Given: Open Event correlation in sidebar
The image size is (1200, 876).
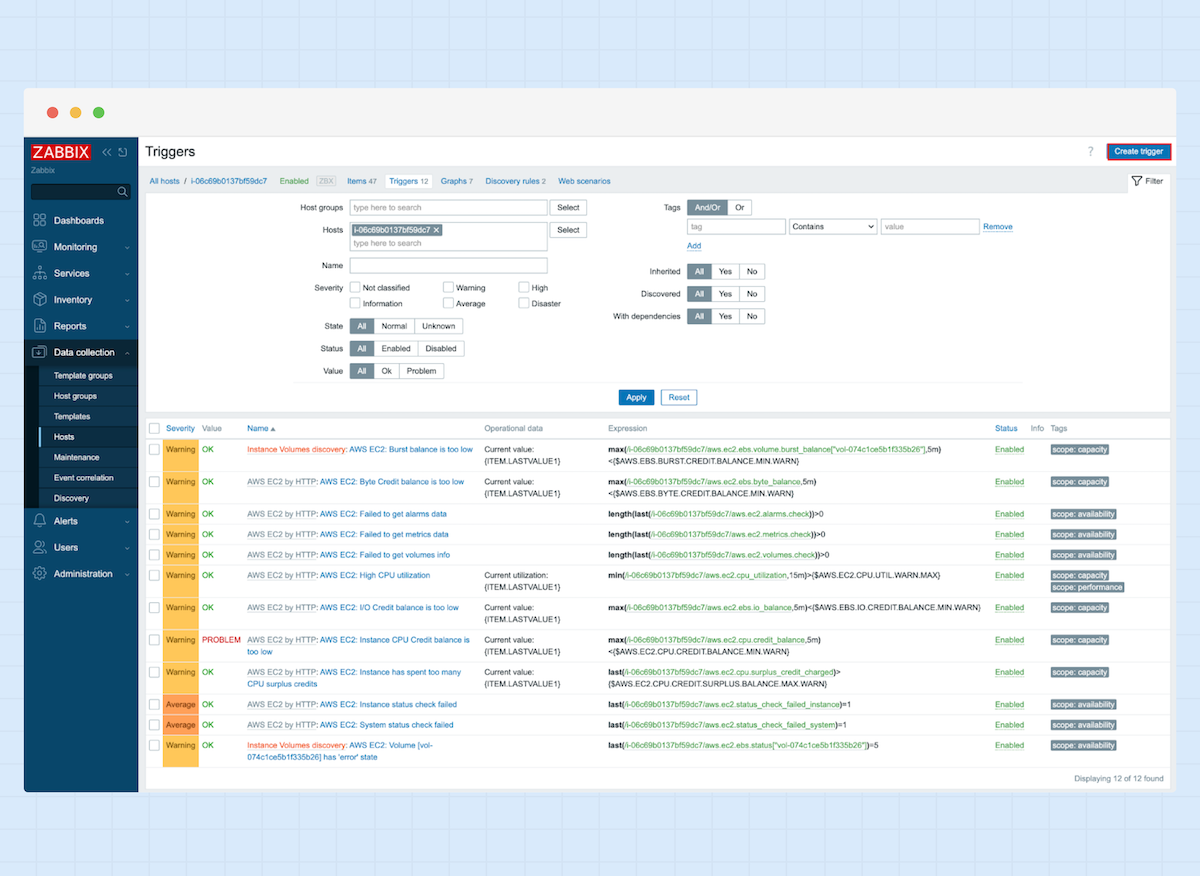Looking at the screenshot, I should 83,478.
